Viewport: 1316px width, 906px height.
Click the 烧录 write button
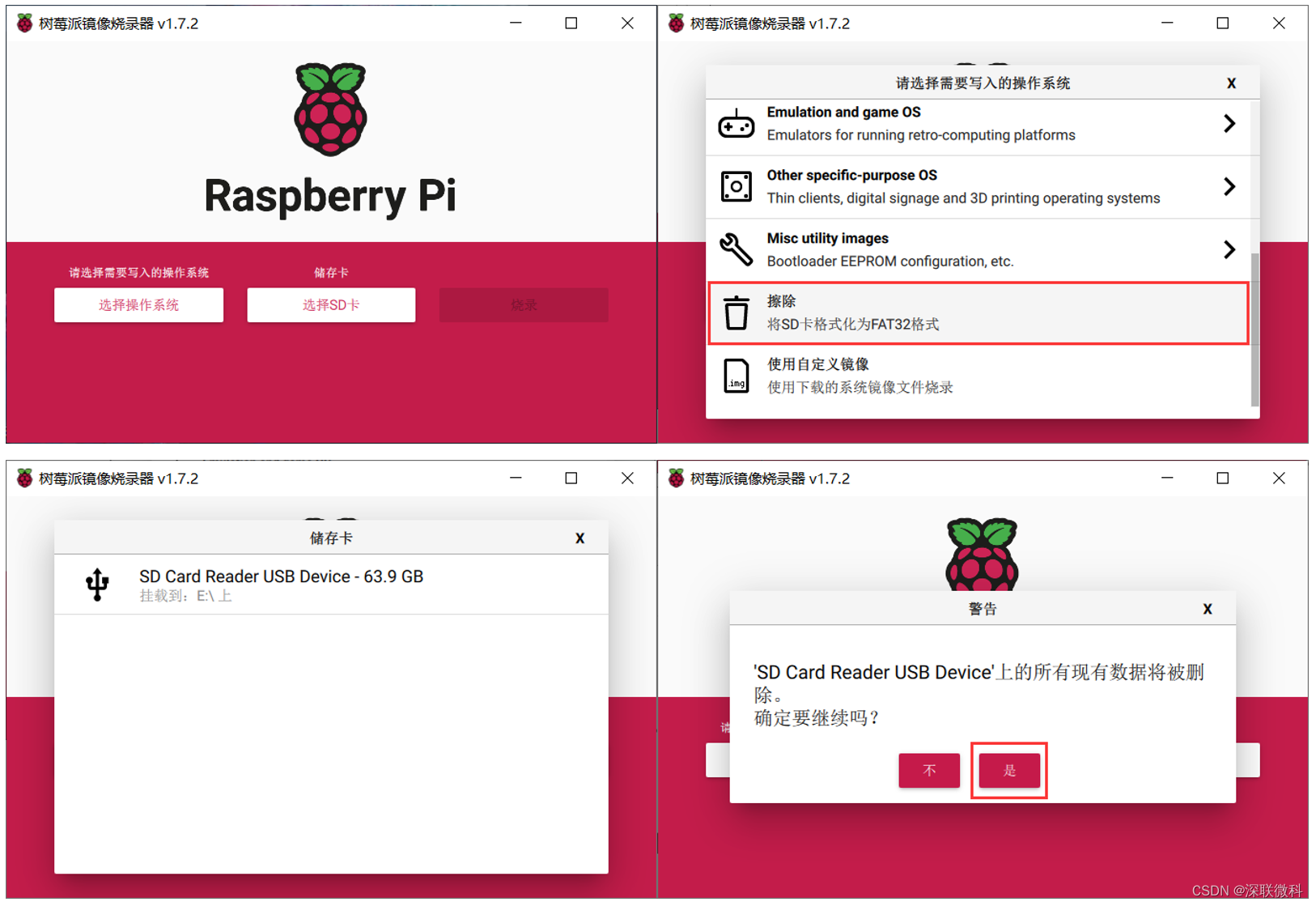point(524,305)
